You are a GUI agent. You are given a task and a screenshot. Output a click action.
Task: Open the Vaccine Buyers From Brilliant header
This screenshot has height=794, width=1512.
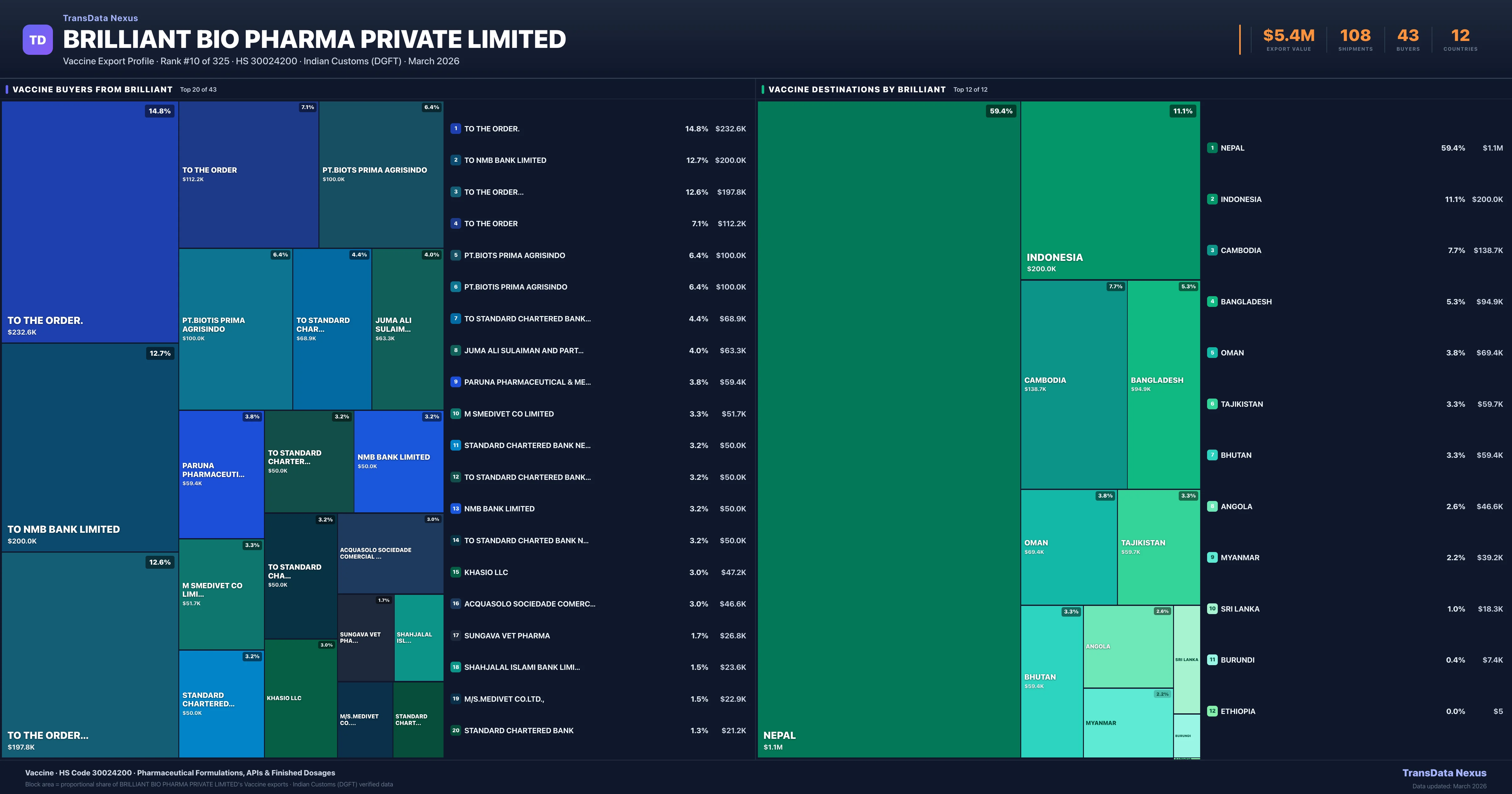[x=92, y=89]
